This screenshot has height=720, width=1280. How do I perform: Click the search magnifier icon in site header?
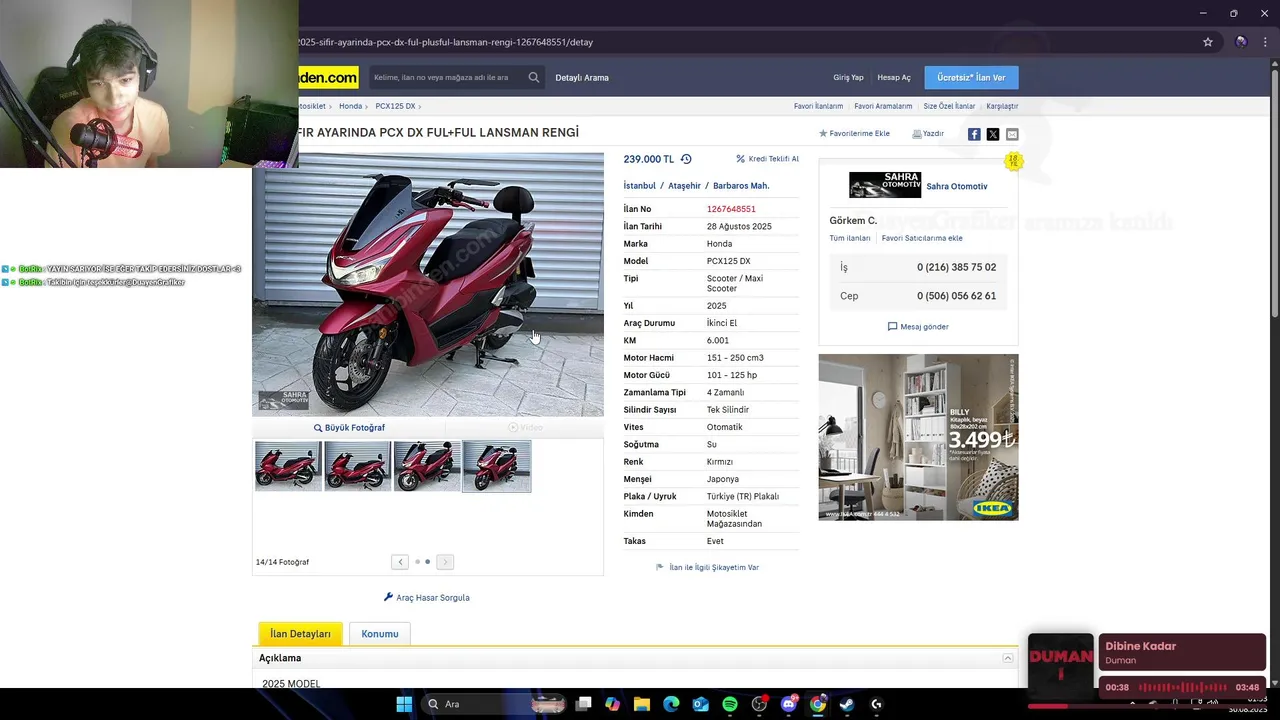click(x=534, y=77)
